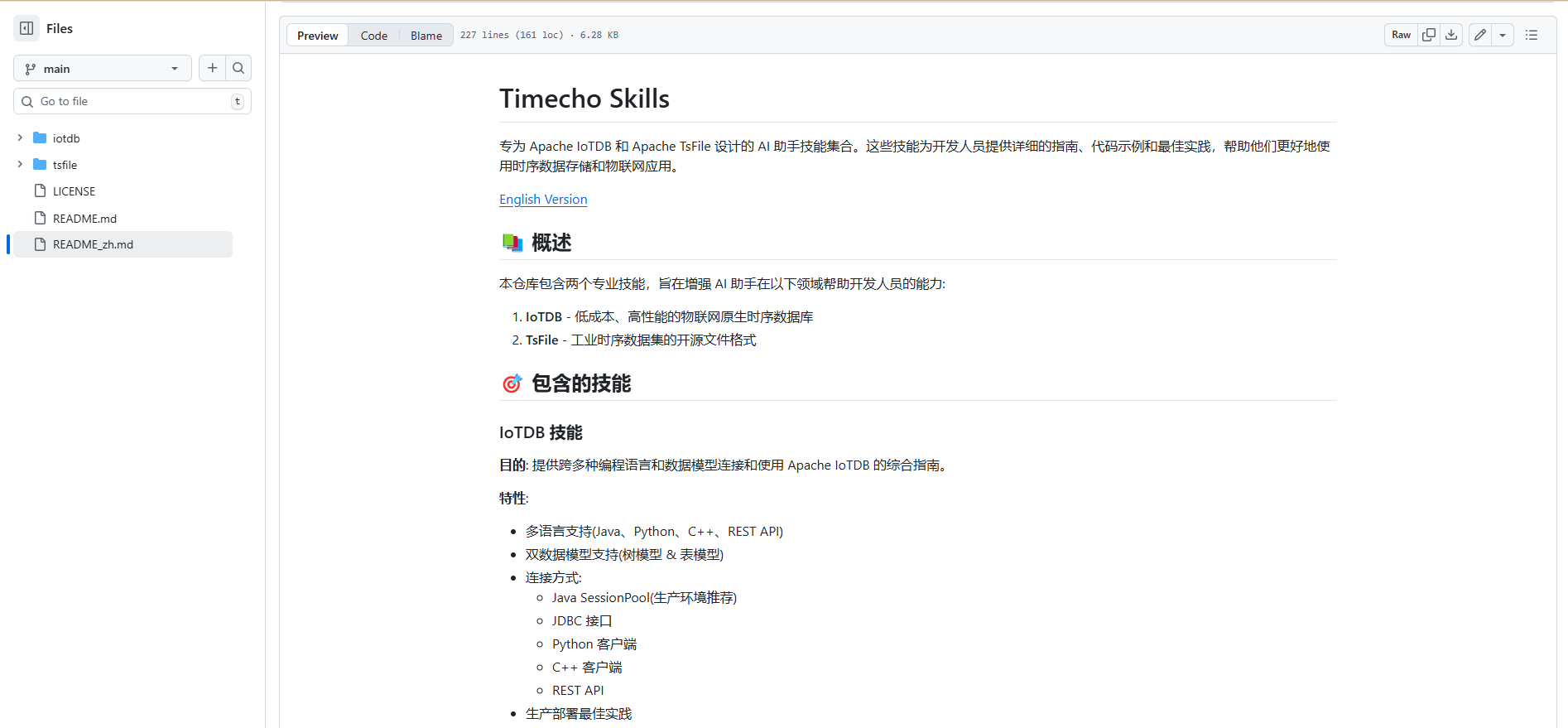
Task: Collapse the Files side panel icon
Action: click(26, 28)
